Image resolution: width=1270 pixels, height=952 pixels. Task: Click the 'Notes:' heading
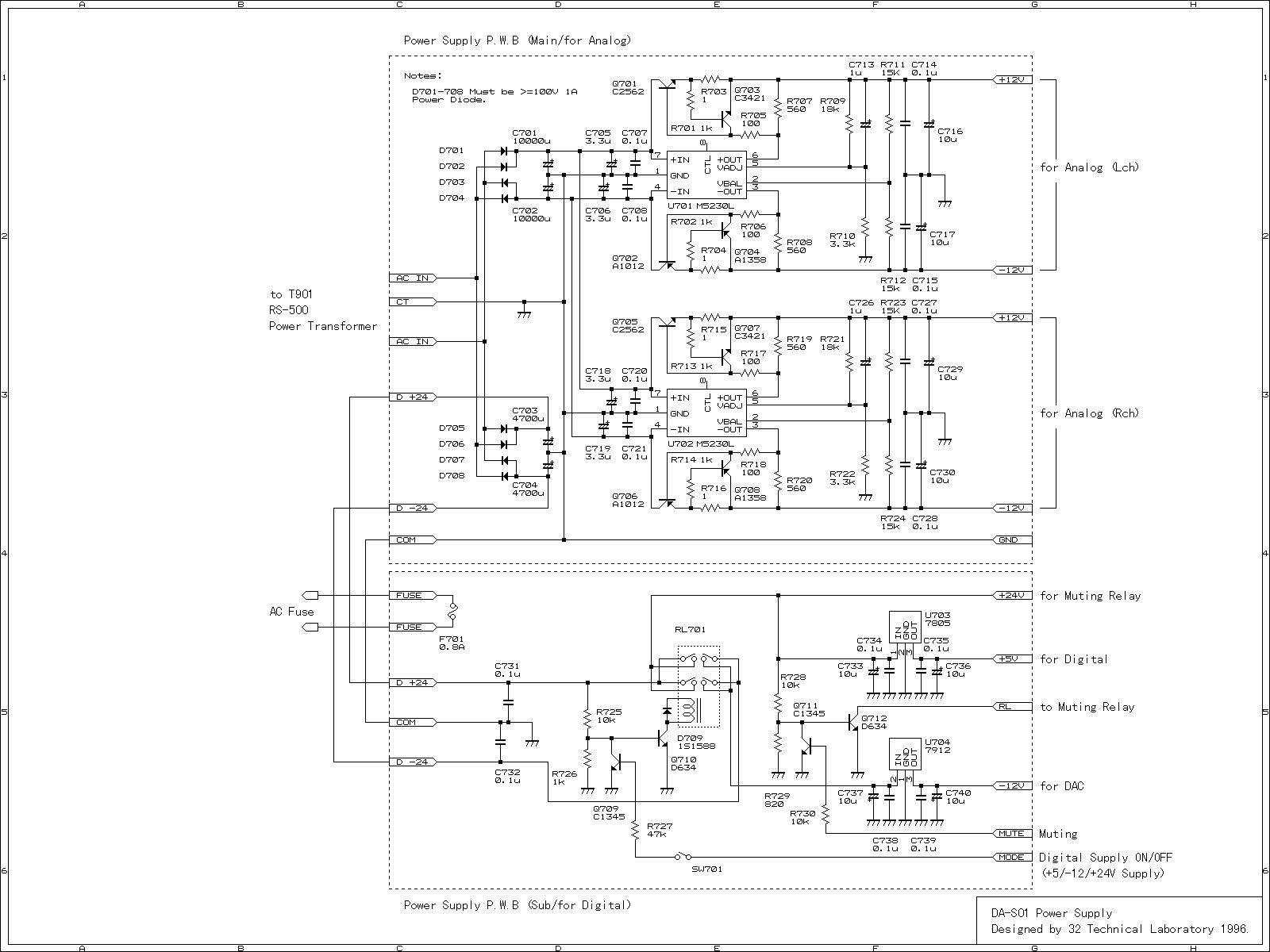(x=422, y=76)
